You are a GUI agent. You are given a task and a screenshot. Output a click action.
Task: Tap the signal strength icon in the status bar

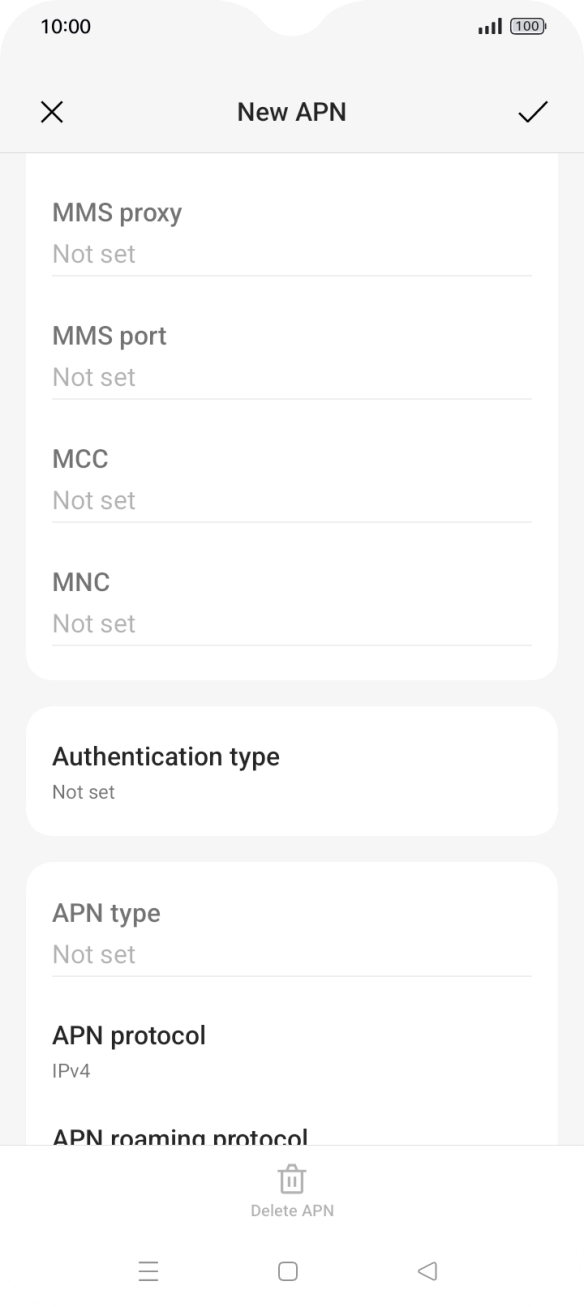coord(490,27)
